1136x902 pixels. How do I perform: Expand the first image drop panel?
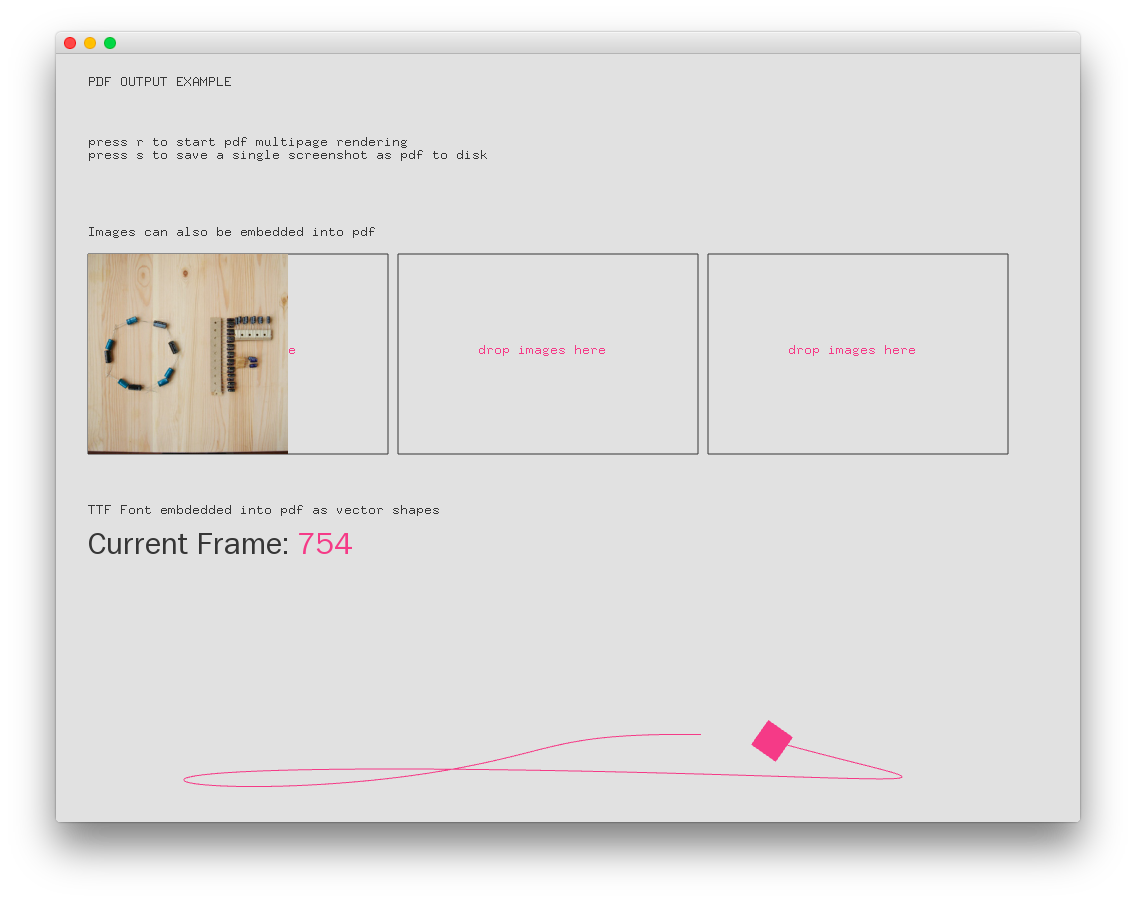click(237, 353)
